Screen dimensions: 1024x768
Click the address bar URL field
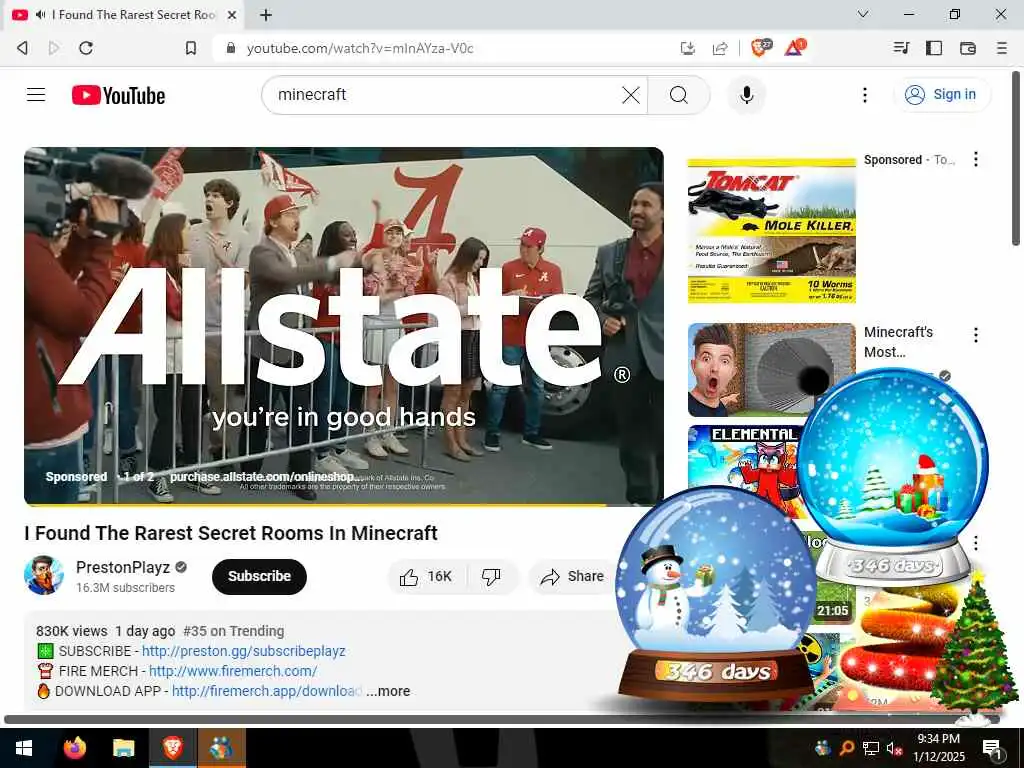click(x=444, y=48)
